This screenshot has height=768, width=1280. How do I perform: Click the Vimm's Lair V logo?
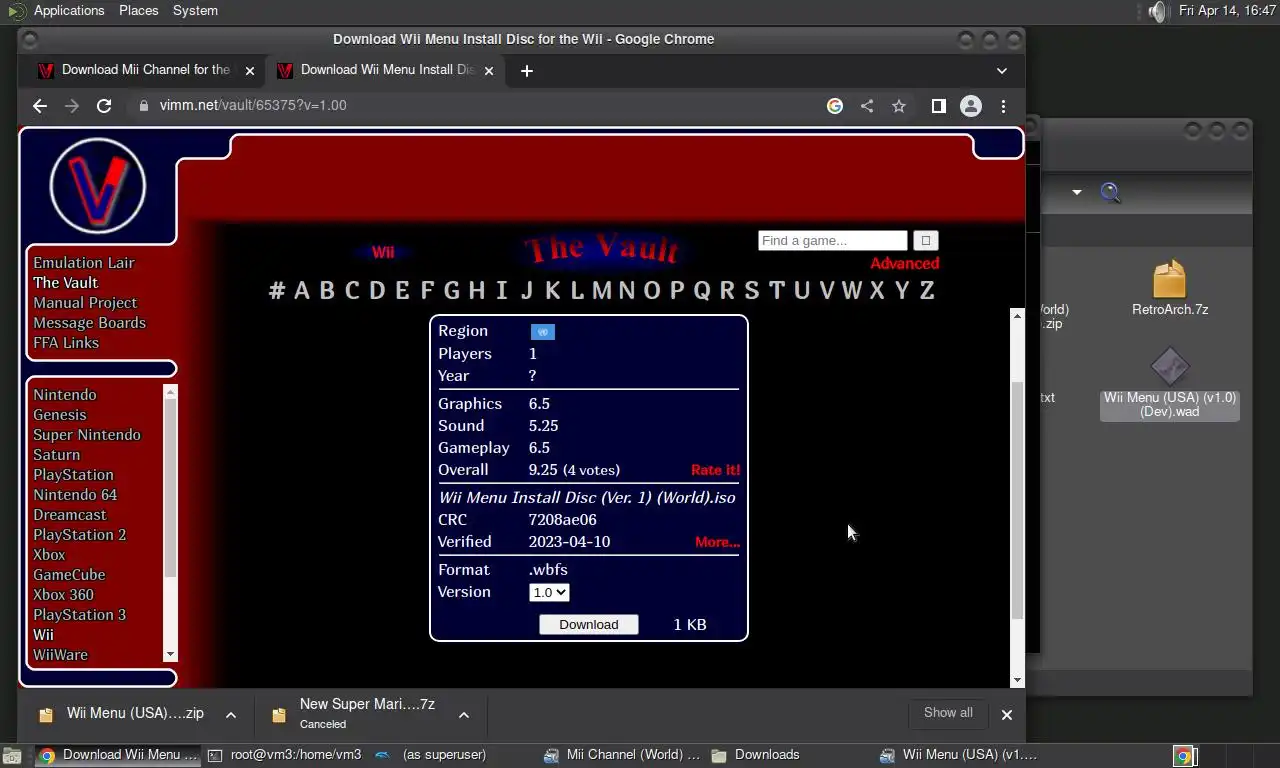[98, 186]
